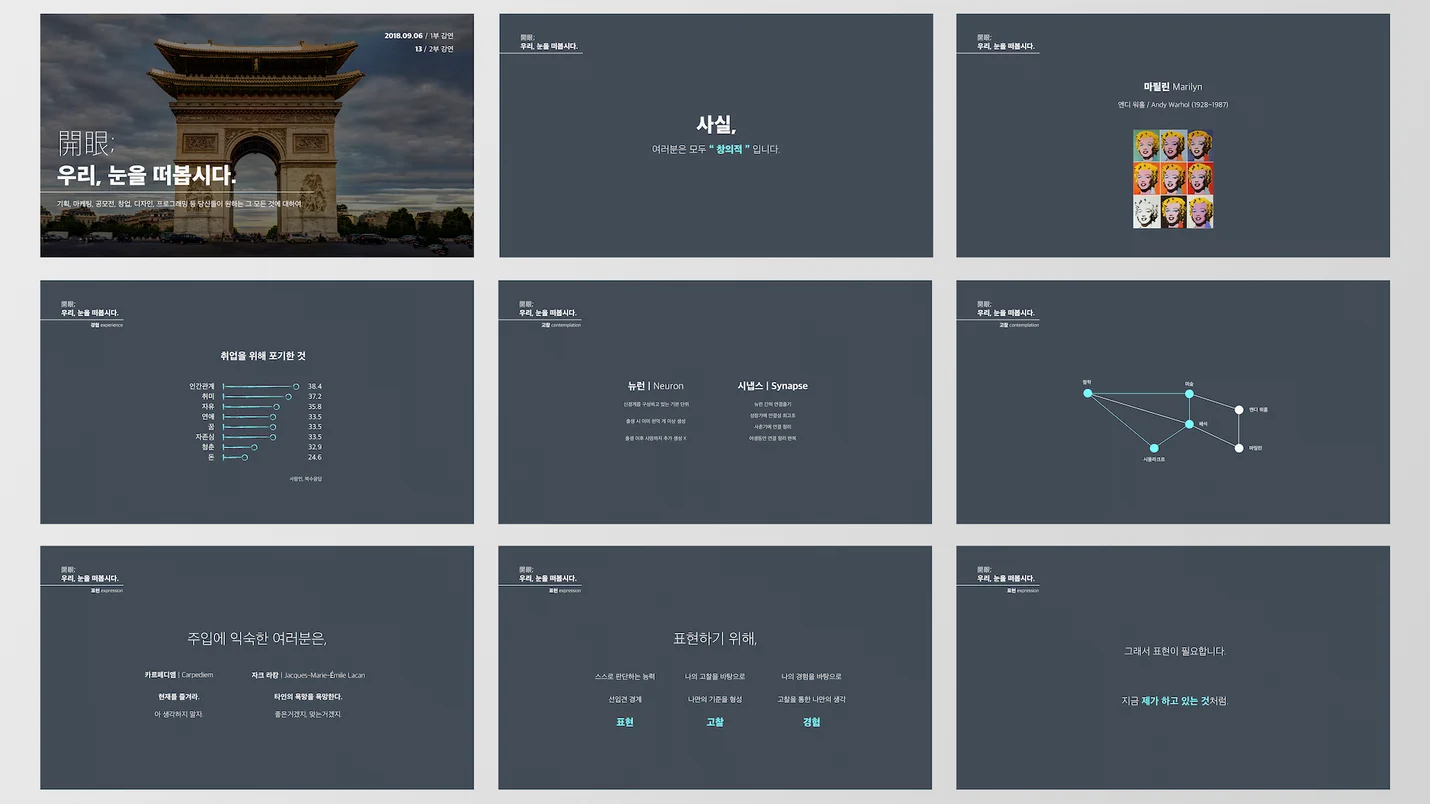The width and height of the screenshot is (1430, 804).
Task: Click the 37.2 value in the chart
Action: tap(315, 396)
